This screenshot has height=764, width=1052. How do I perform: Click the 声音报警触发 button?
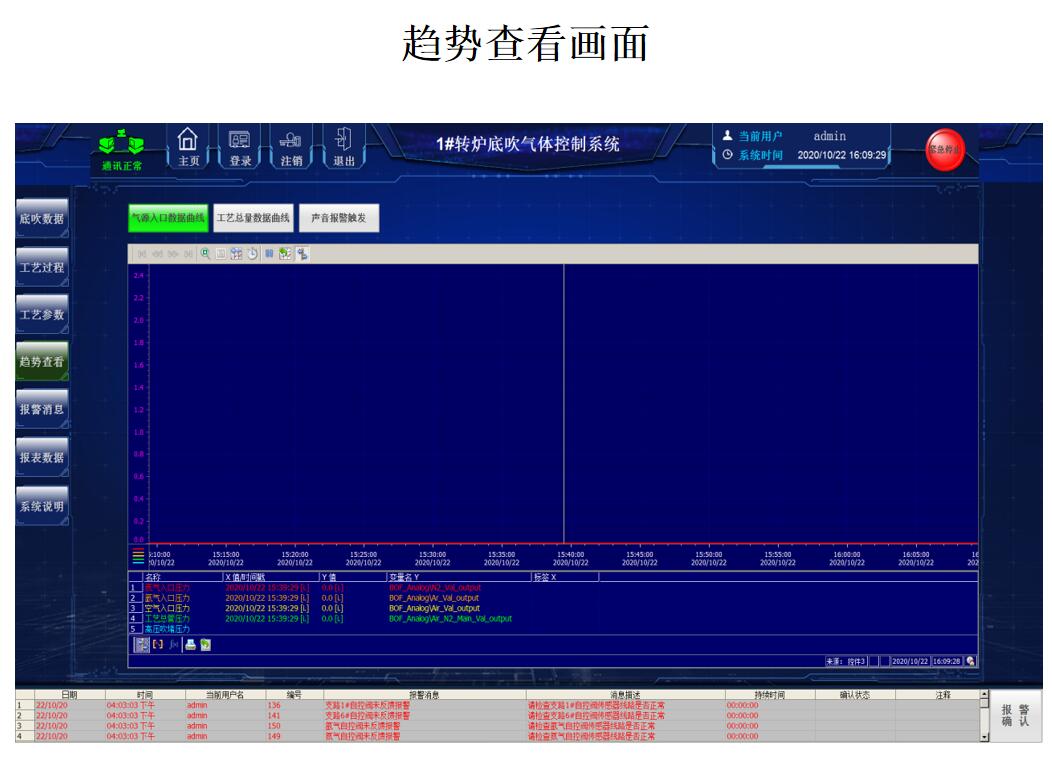tap(339, 217)
